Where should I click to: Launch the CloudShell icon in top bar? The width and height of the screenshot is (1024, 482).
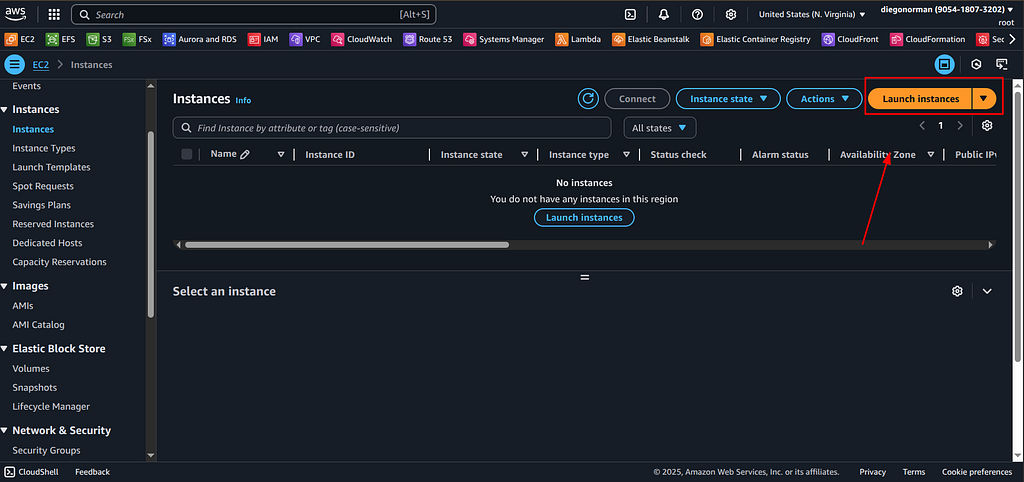click(x=630, y=14)
